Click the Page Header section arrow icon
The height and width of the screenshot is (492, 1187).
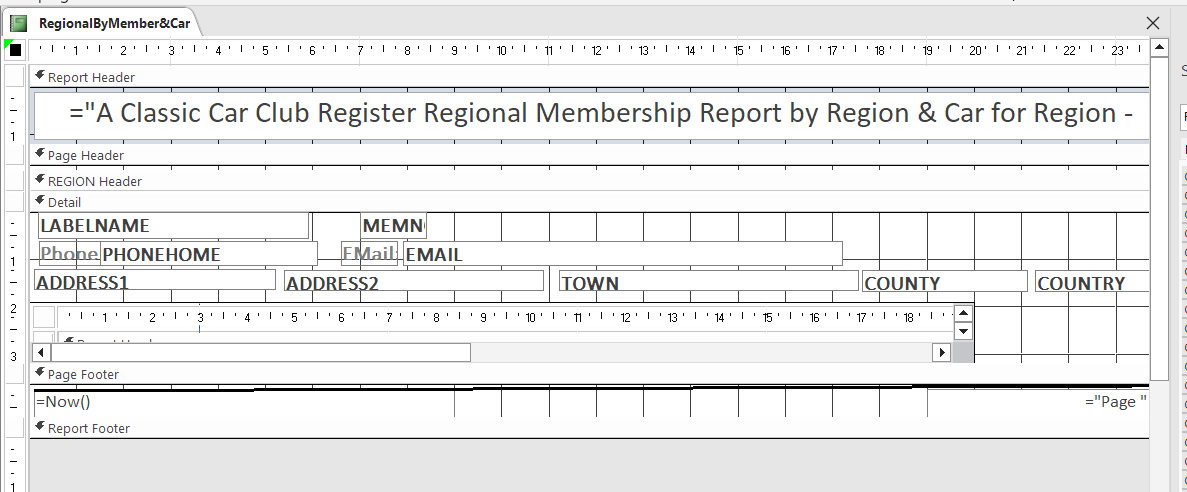tap(39, 154)
